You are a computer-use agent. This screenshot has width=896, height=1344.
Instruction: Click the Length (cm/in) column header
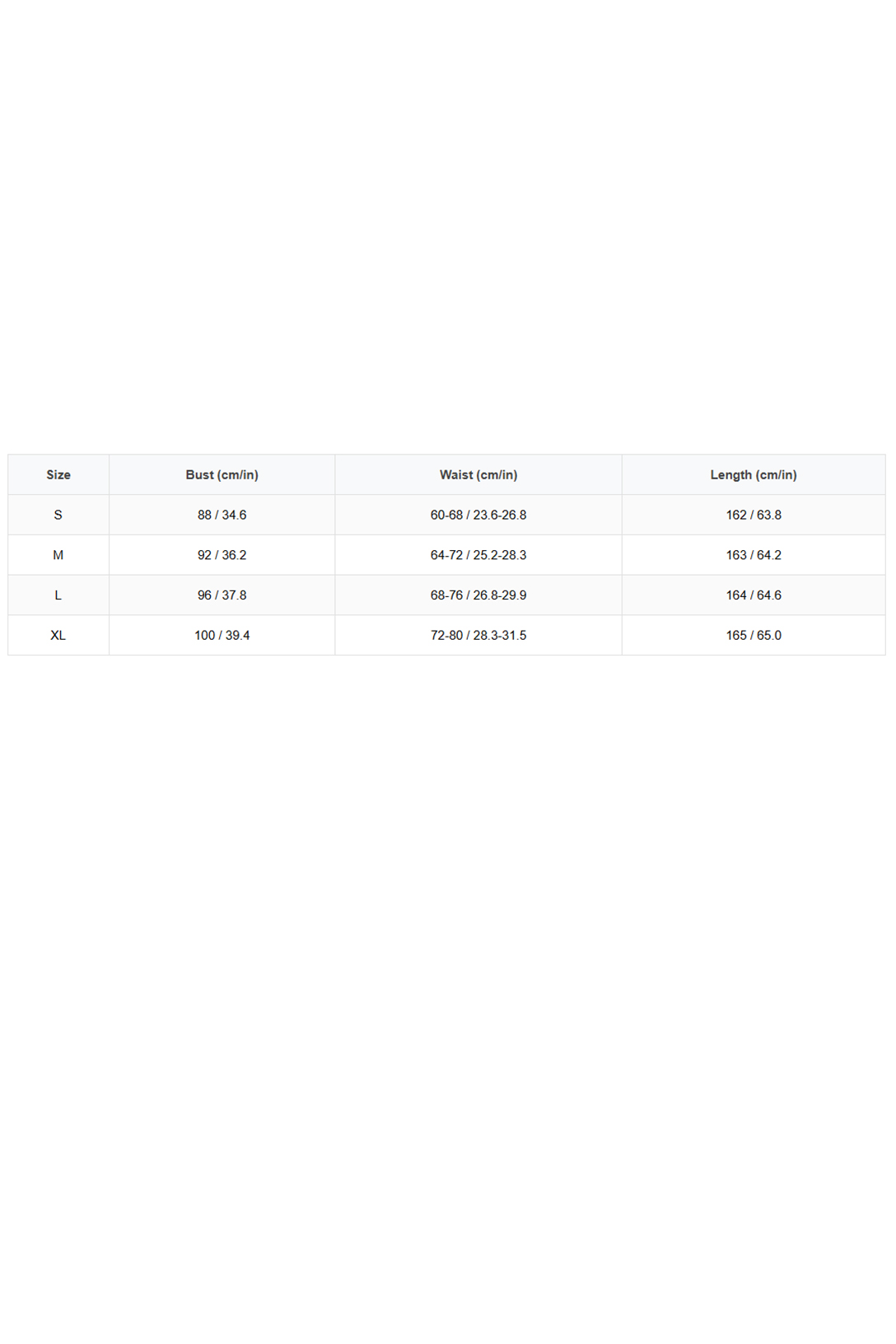754,474
